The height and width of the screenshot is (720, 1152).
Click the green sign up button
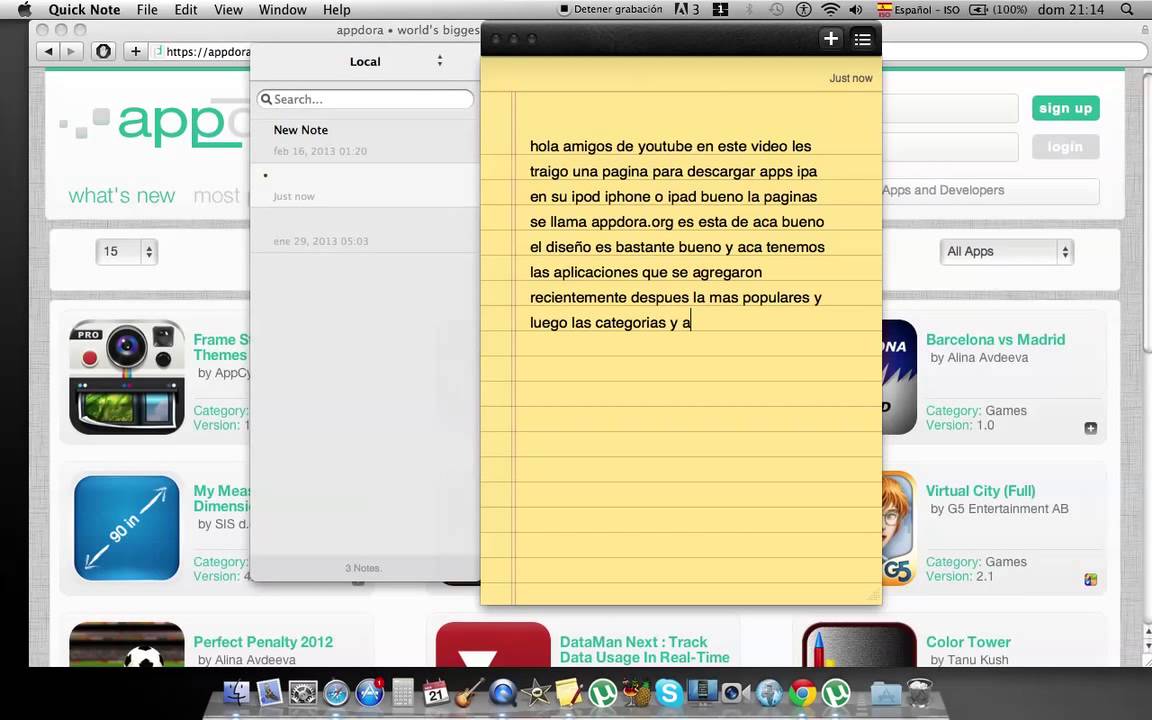[1065, 108]
